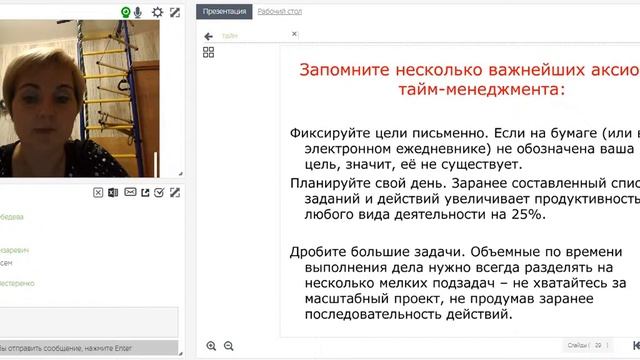The image size is (640, 360).
Task: Mute the microphone icon
Action: (138, 13)
